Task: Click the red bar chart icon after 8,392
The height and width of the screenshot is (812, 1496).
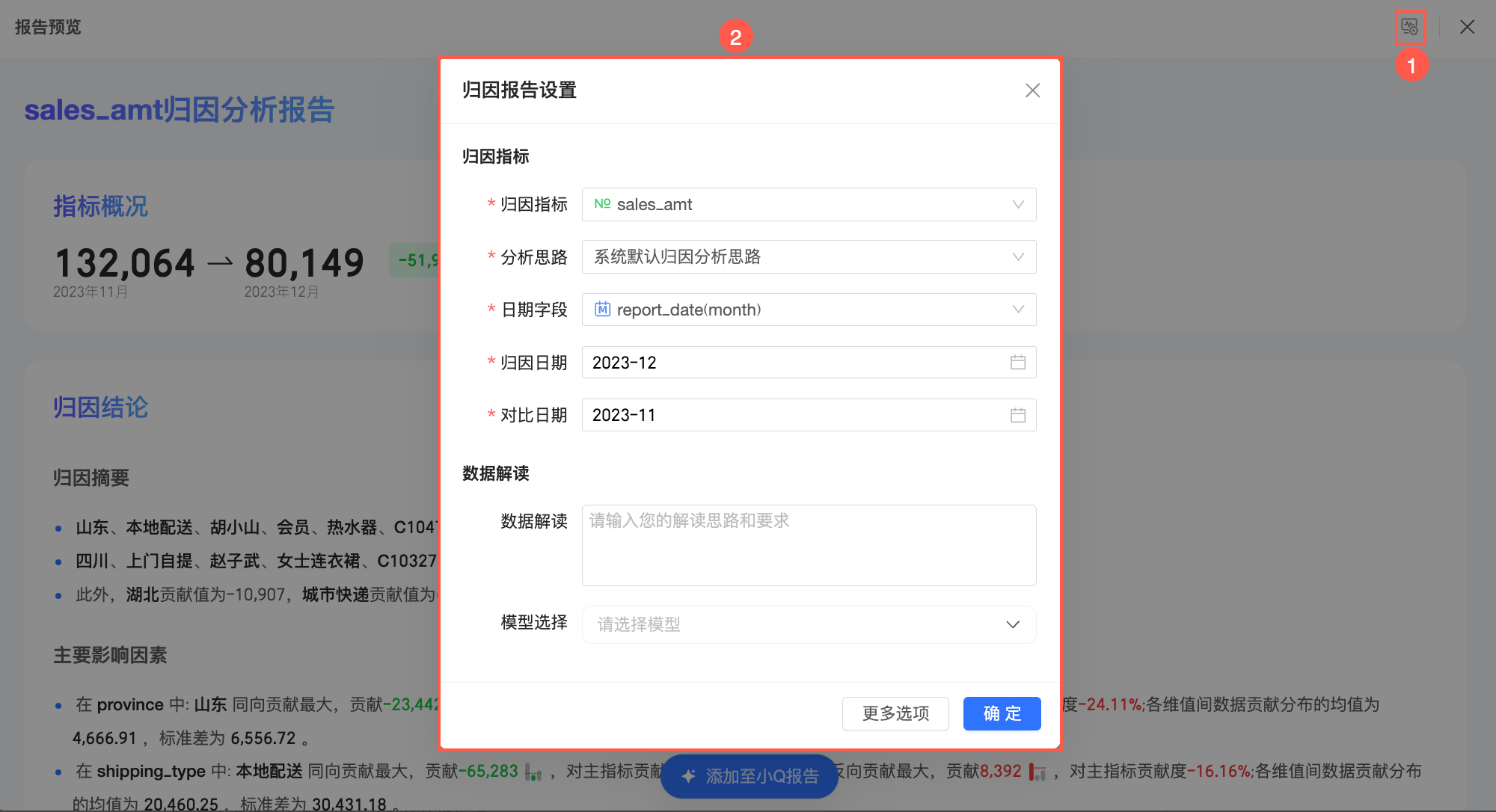Action: pos(1037,772)
